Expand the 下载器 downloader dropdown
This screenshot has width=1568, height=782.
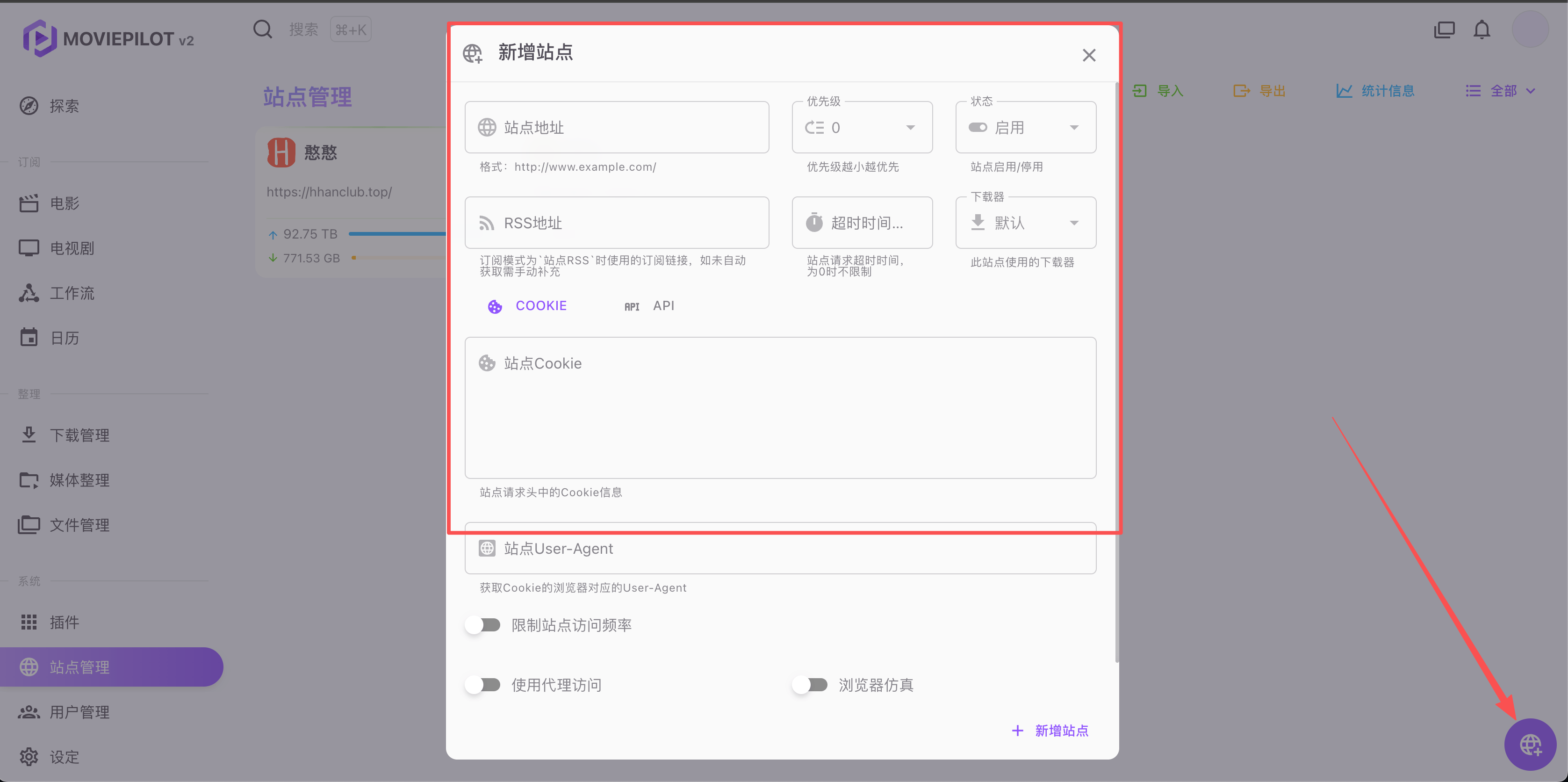coord(1074,223)
